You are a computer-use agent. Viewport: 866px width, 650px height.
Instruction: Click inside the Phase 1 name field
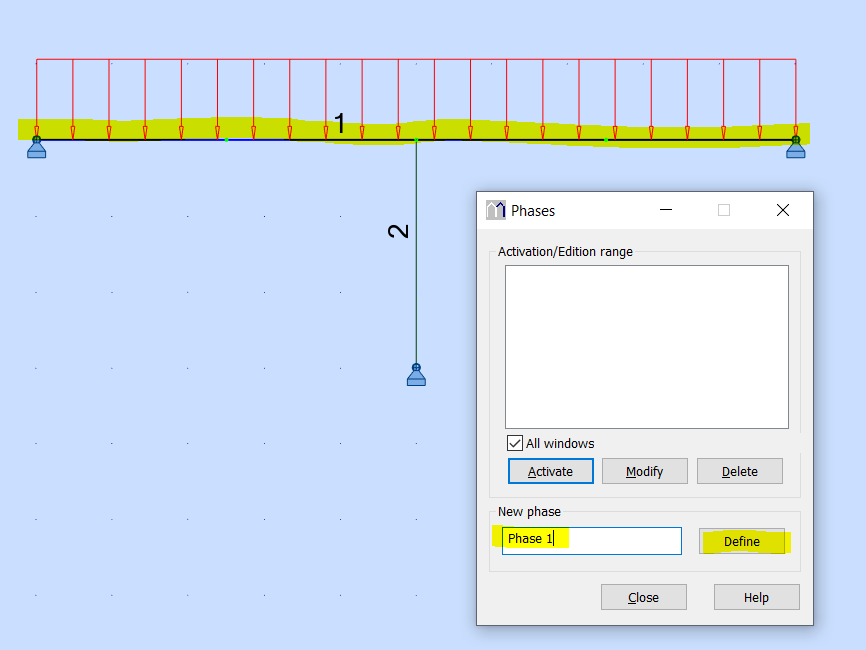click(x=590, y=540)
